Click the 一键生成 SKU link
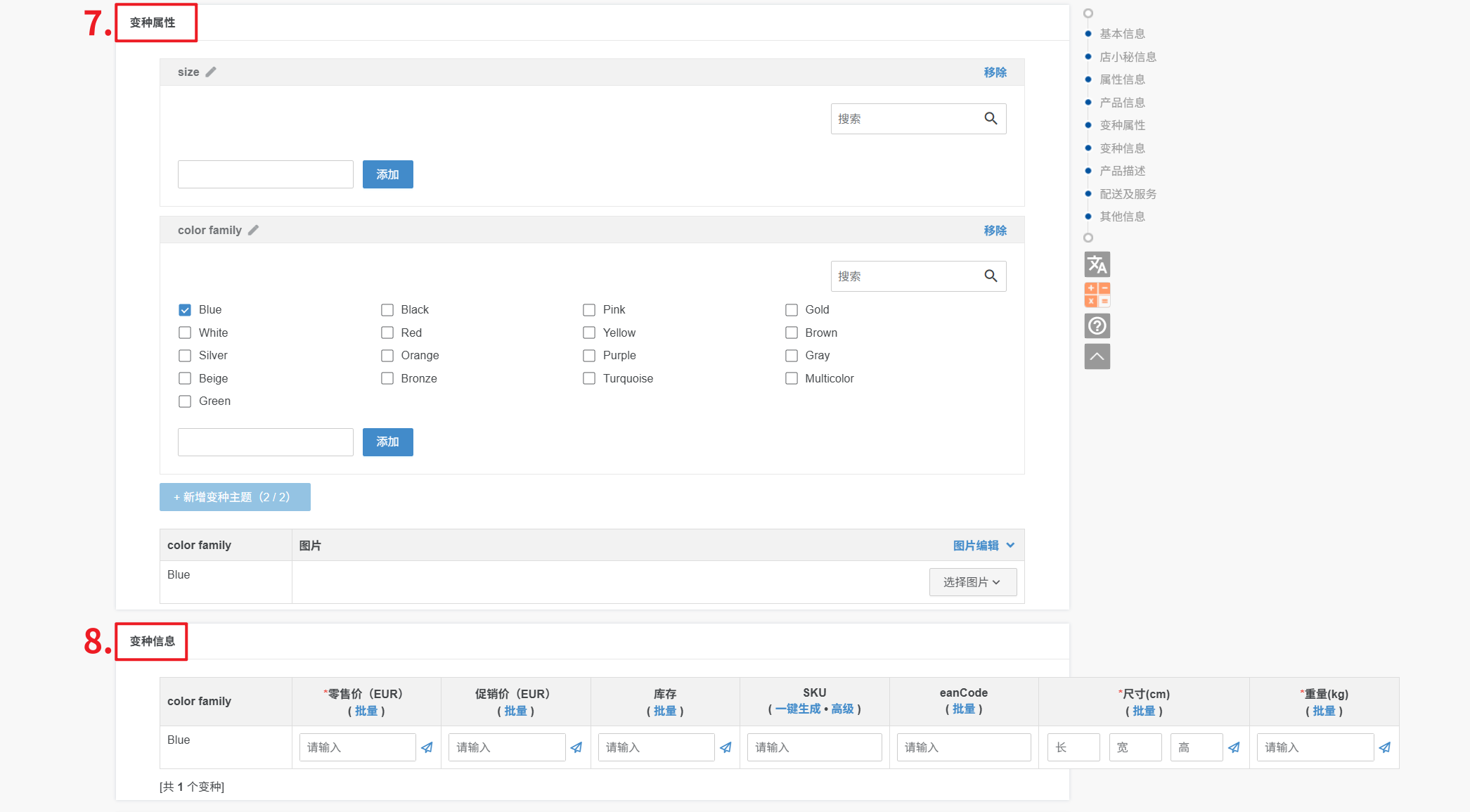Screen dimensions: 1470x812 tap(797, 709)
